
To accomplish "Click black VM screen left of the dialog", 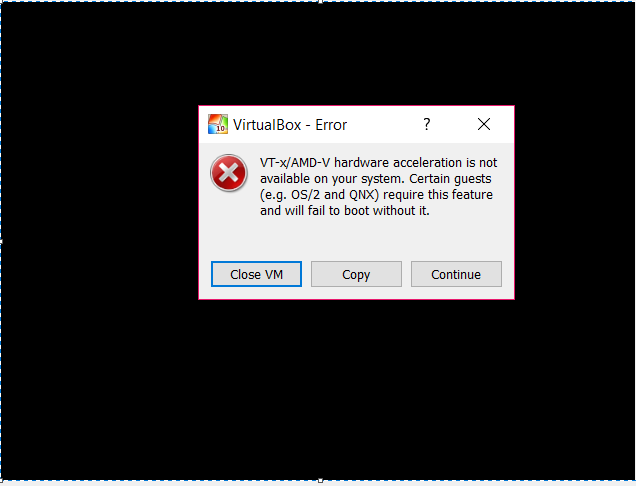I will click(99, 203).
